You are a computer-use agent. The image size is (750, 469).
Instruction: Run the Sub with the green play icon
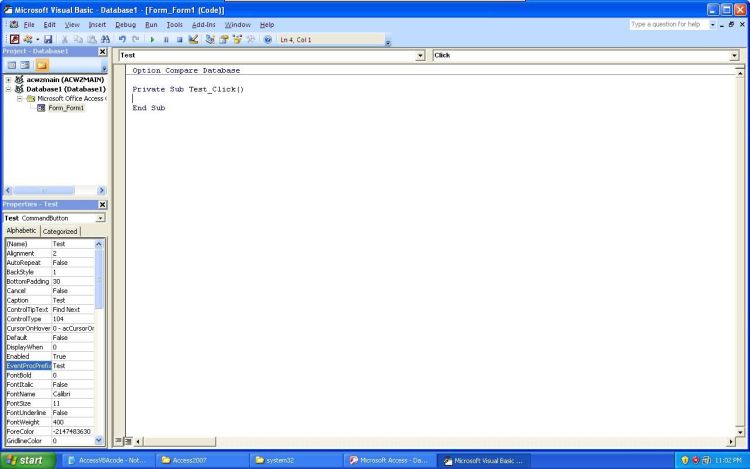(153, 39)
